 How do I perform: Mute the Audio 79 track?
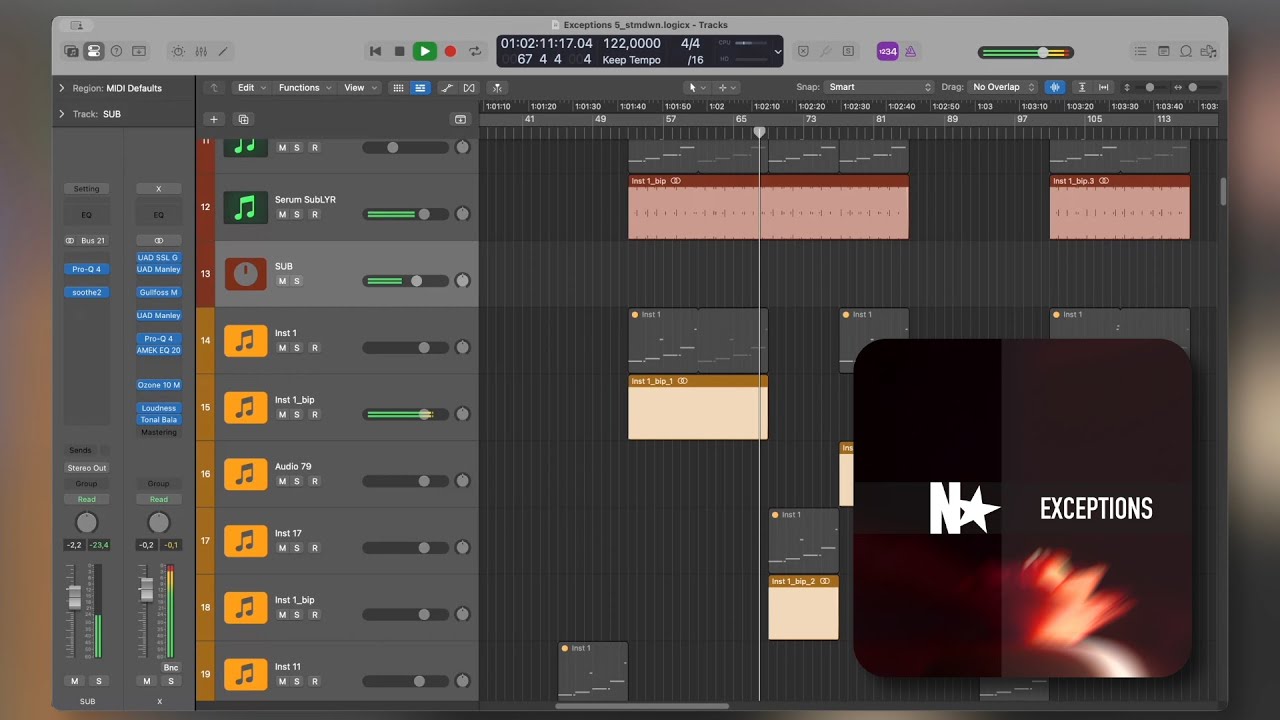[x=282, y=481]
